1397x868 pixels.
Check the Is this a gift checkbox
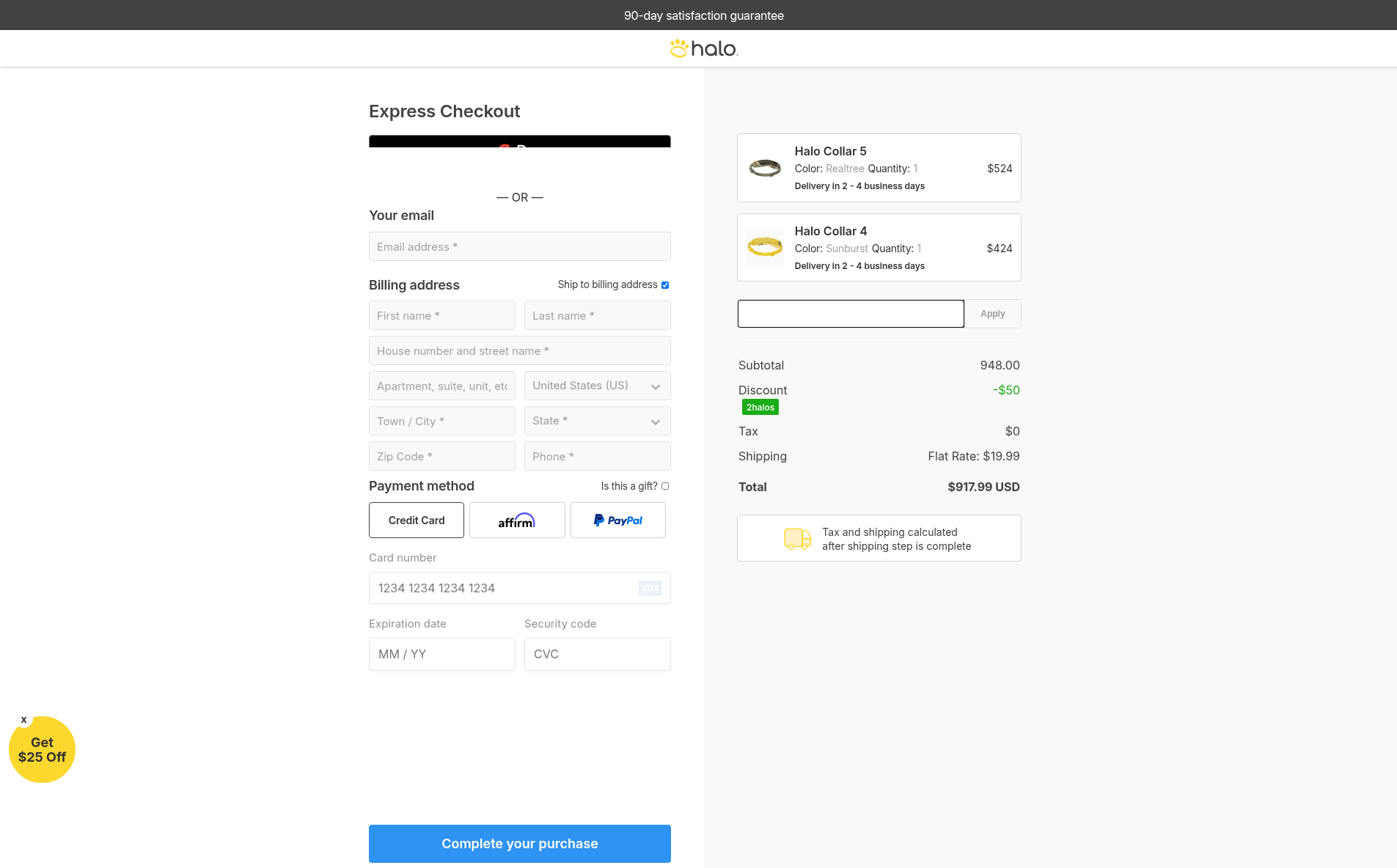pos(665,486)
